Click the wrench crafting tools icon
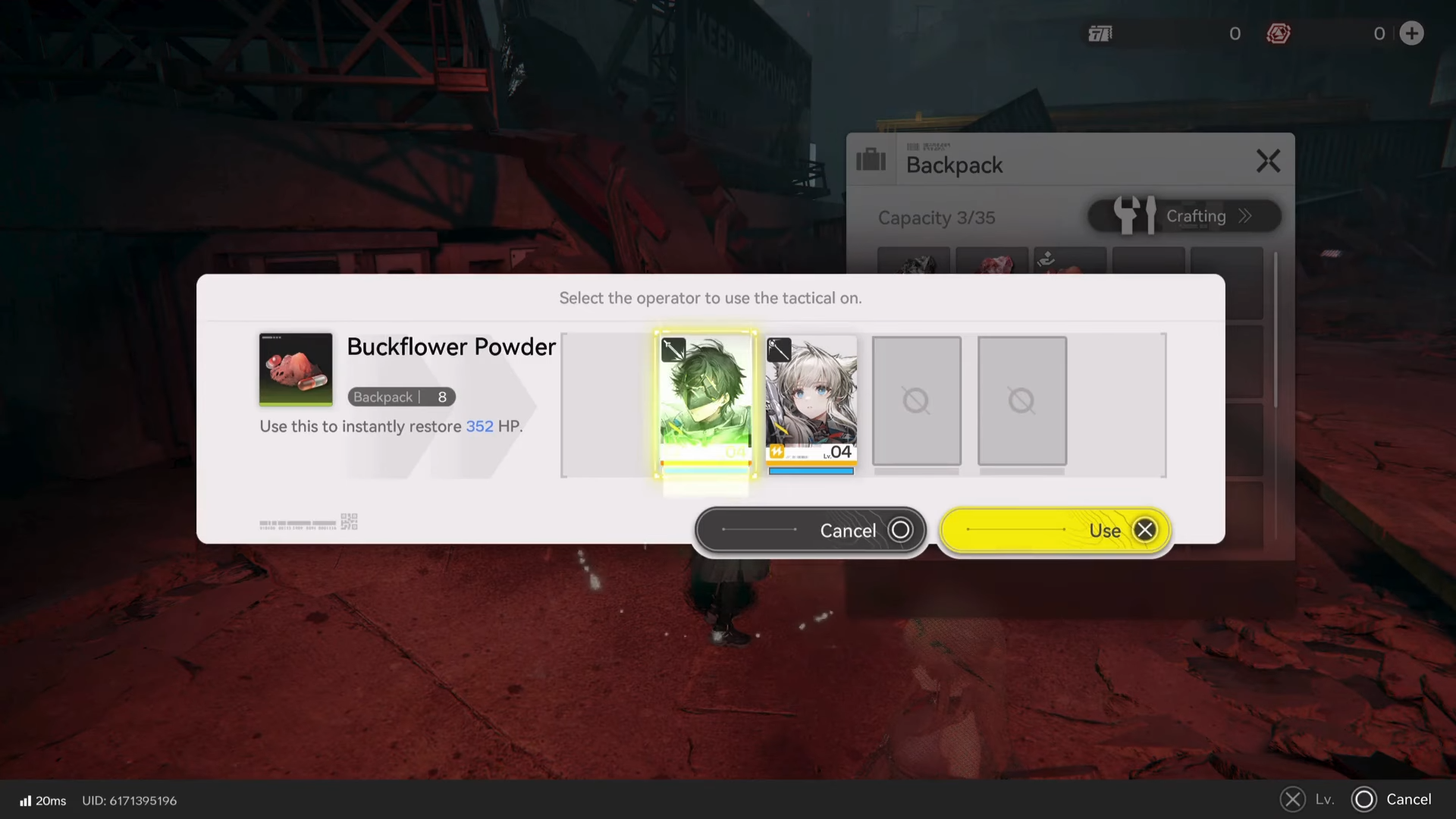This screenshot has height=819, width=1456. tap(1134, 215)
